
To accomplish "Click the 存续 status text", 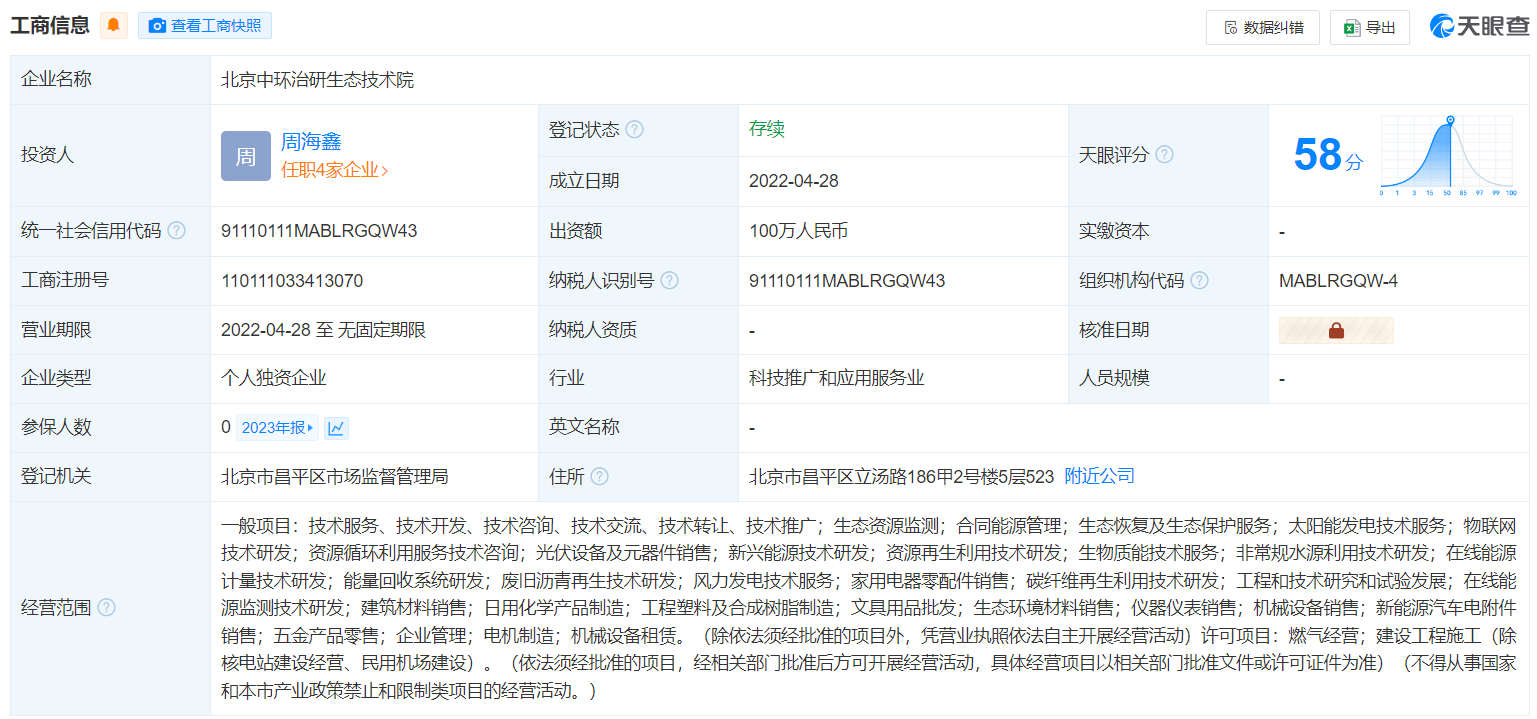I will click(767, 129).
